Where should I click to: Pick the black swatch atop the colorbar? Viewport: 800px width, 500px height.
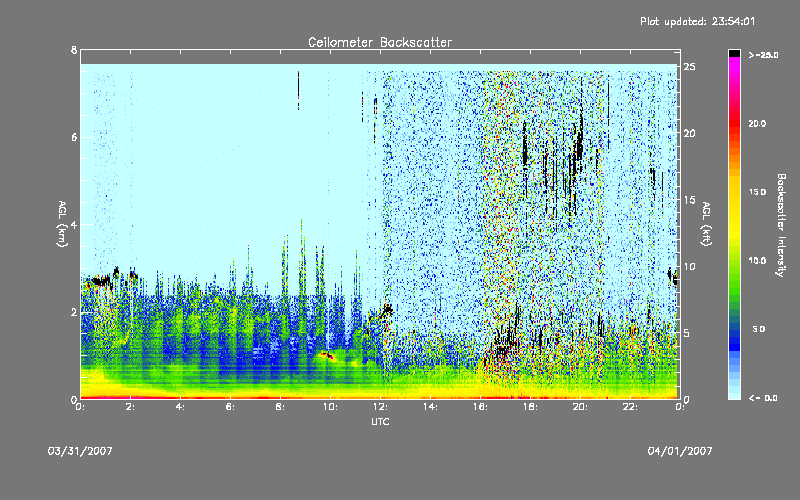coord(734,53)
